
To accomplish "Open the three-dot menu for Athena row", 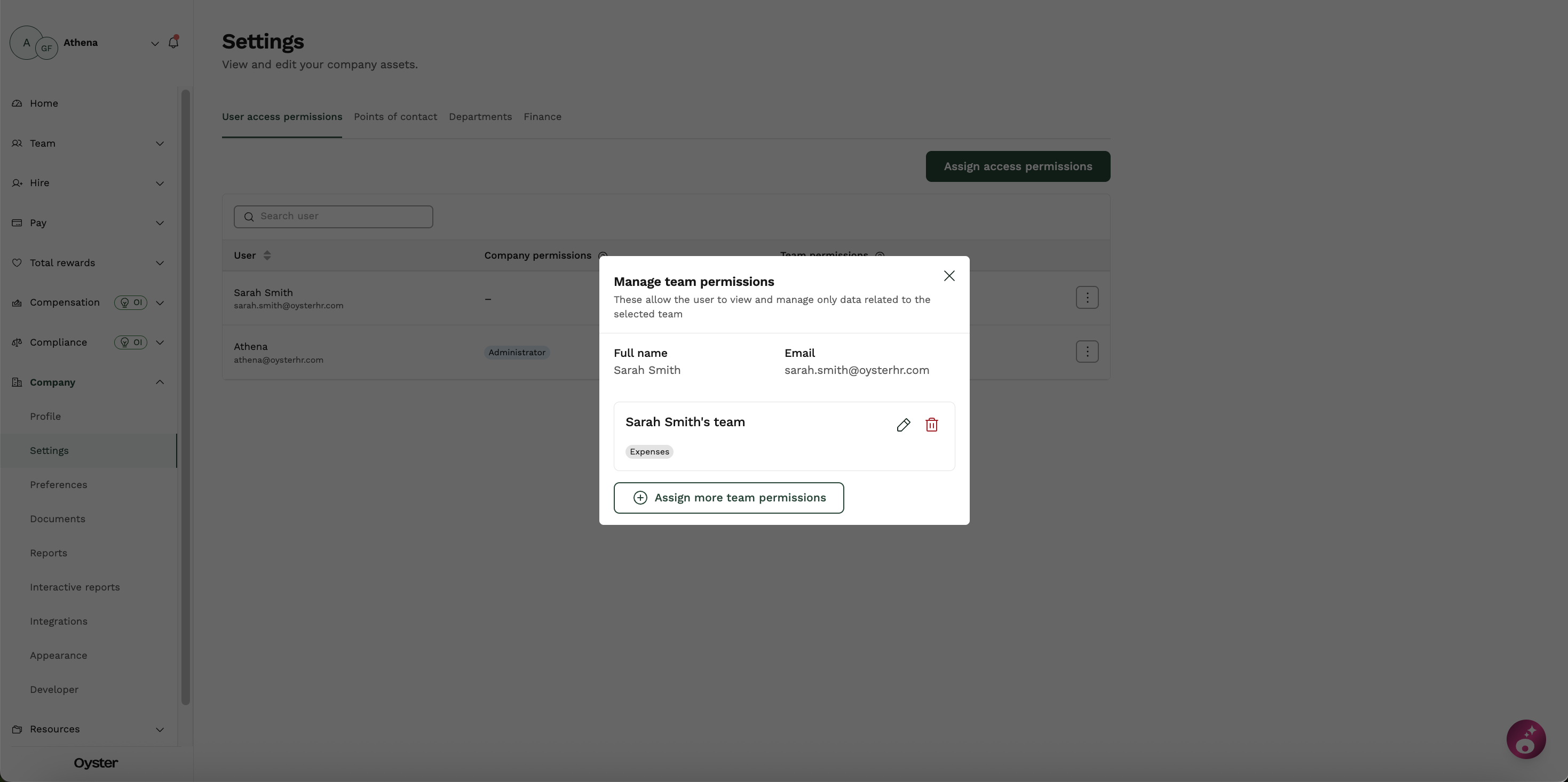I will (x=1087, y=351).
